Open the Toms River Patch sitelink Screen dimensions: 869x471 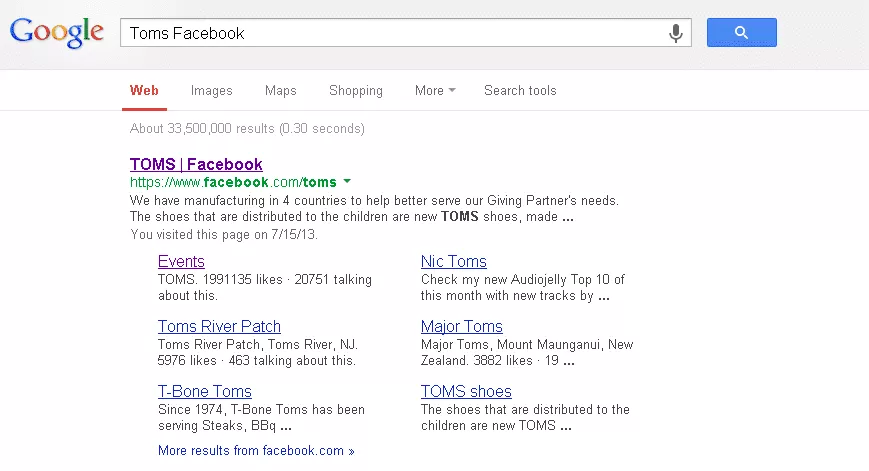pyautogui.click(x=219, y=326)
